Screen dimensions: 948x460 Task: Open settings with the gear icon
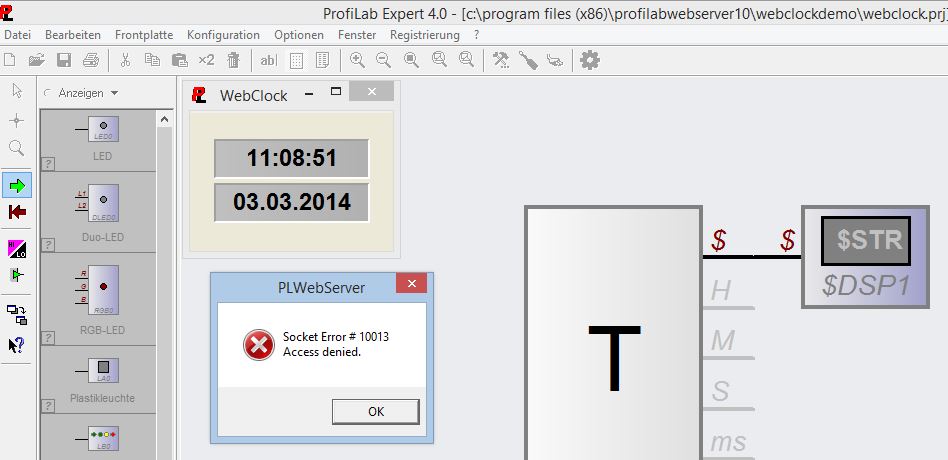pos(589,60)
